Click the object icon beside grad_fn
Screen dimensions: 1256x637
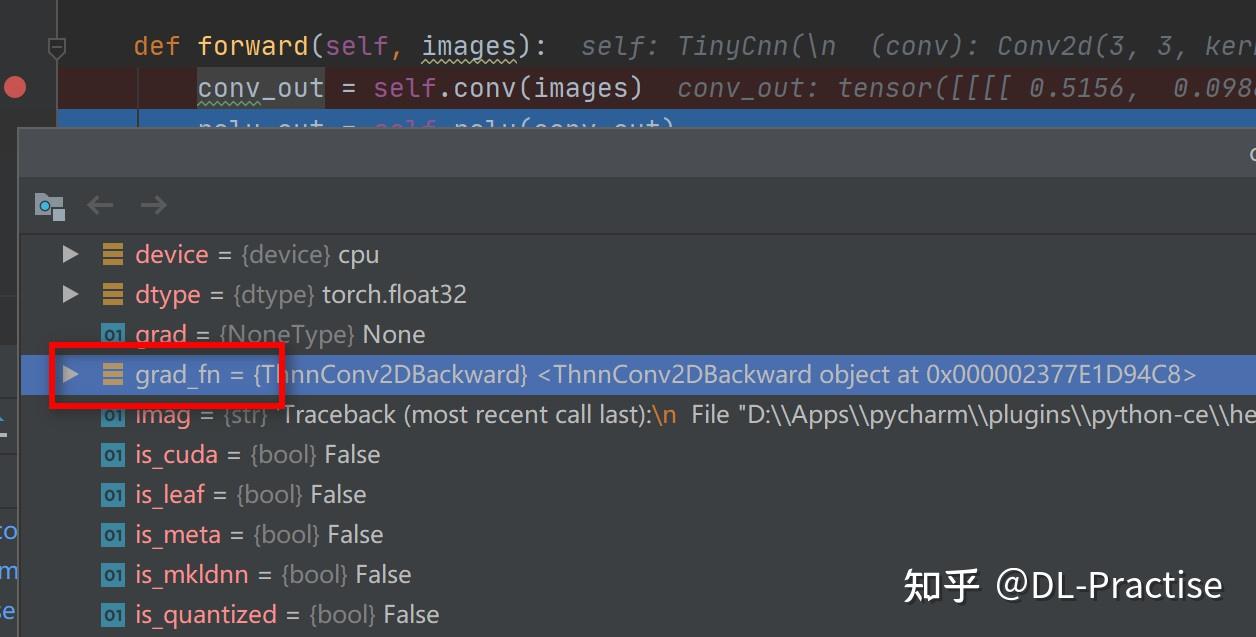pyautogui.click(x=111, y=374)
